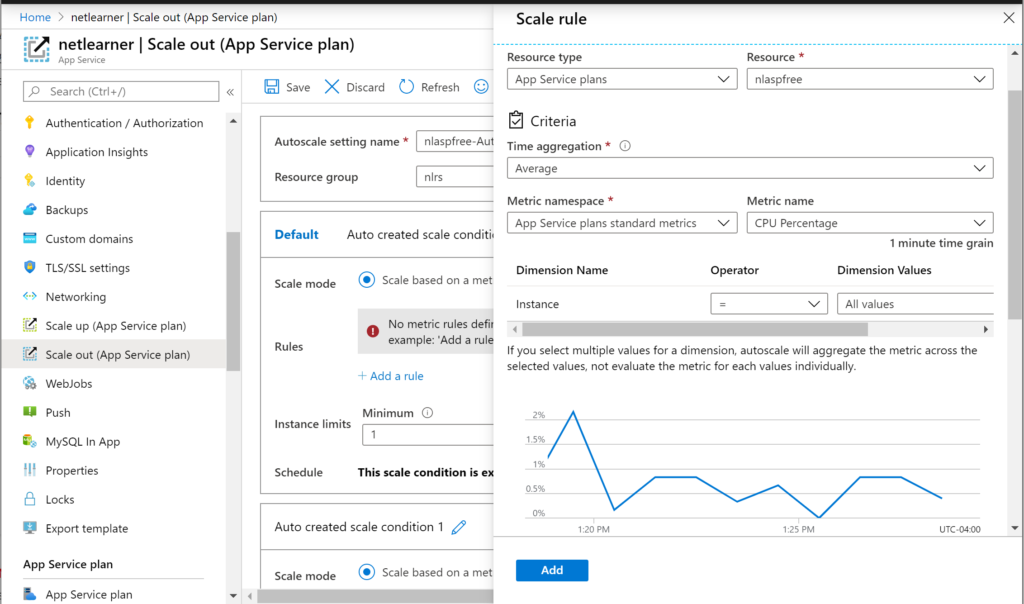Click the Minimum instance limit field
This screenshot has width=1024, height=604.
(x=428, y=434)
